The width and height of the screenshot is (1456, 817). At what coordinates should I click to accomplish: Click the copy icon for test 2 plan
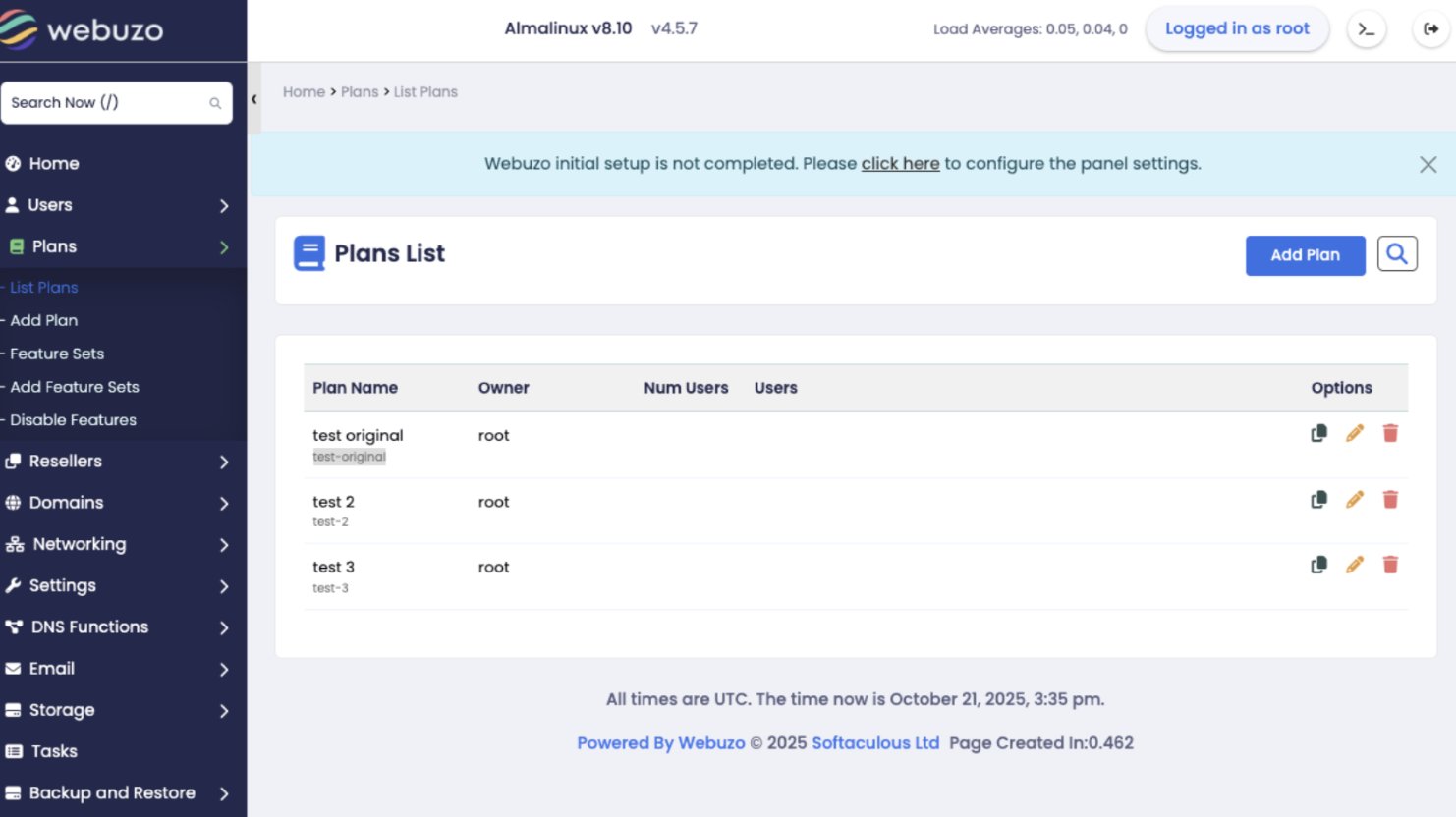pyautogui.click(x=1319, y=500)
